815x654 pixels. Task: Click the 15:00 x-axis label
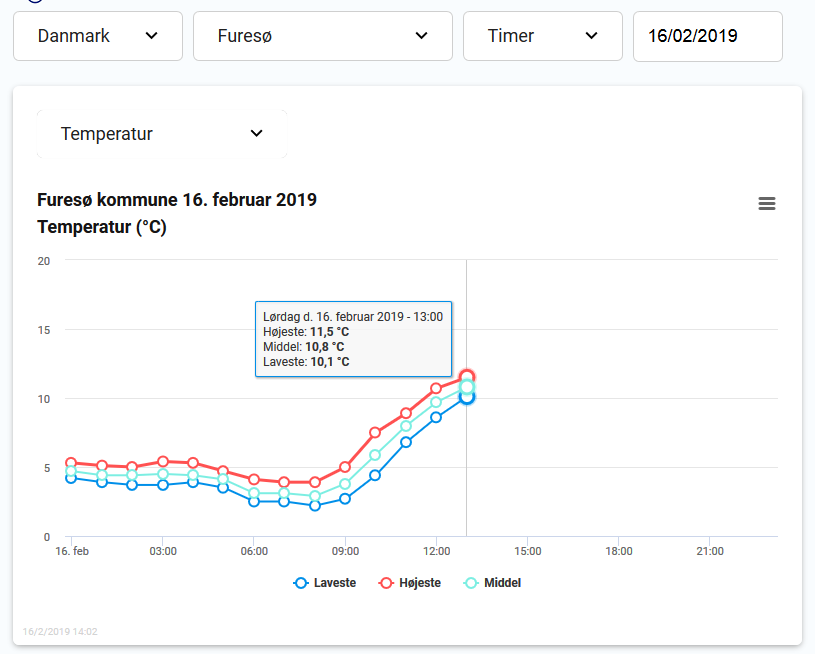528,551
